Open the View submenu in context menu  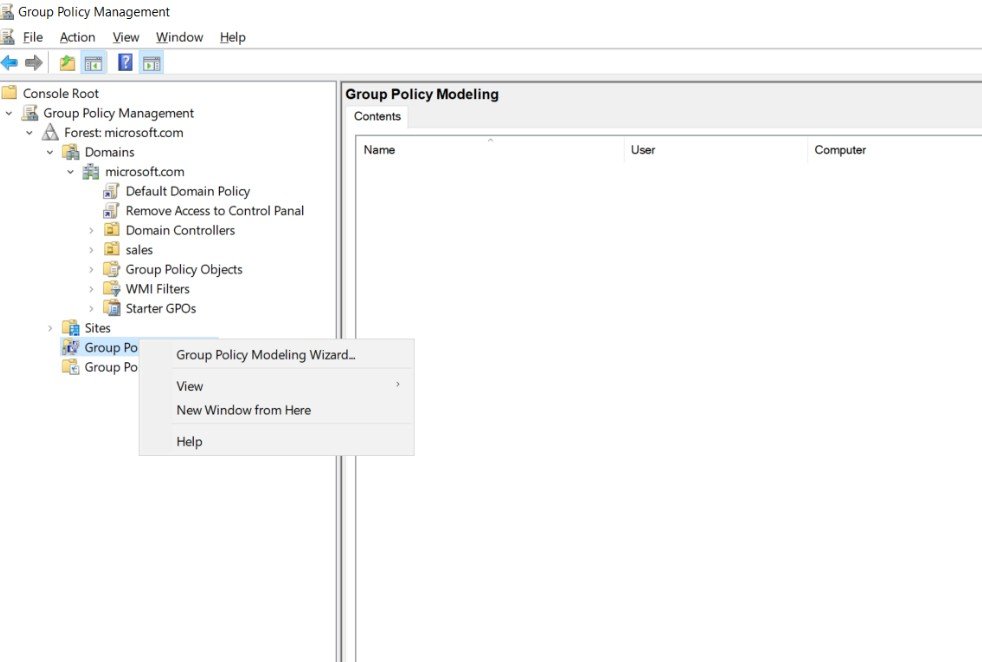point(276,386)
